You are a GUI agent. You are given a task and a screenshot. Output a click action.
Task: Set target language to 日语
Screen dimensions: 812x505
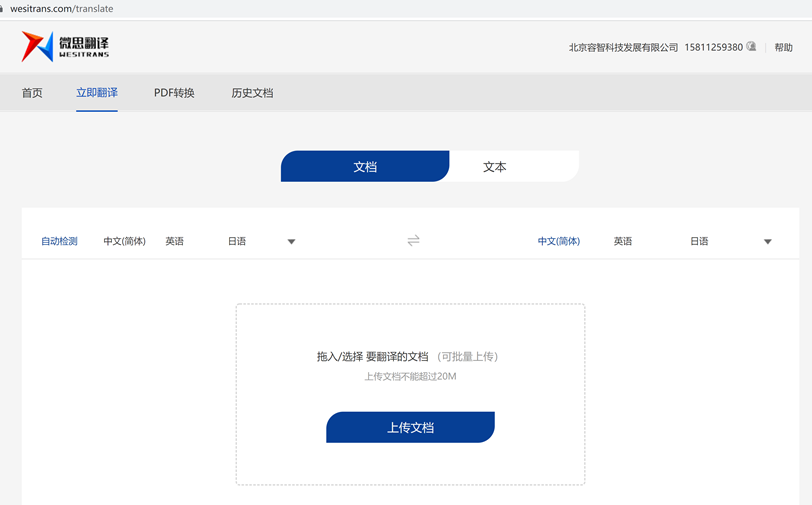(x=699, y=242)
